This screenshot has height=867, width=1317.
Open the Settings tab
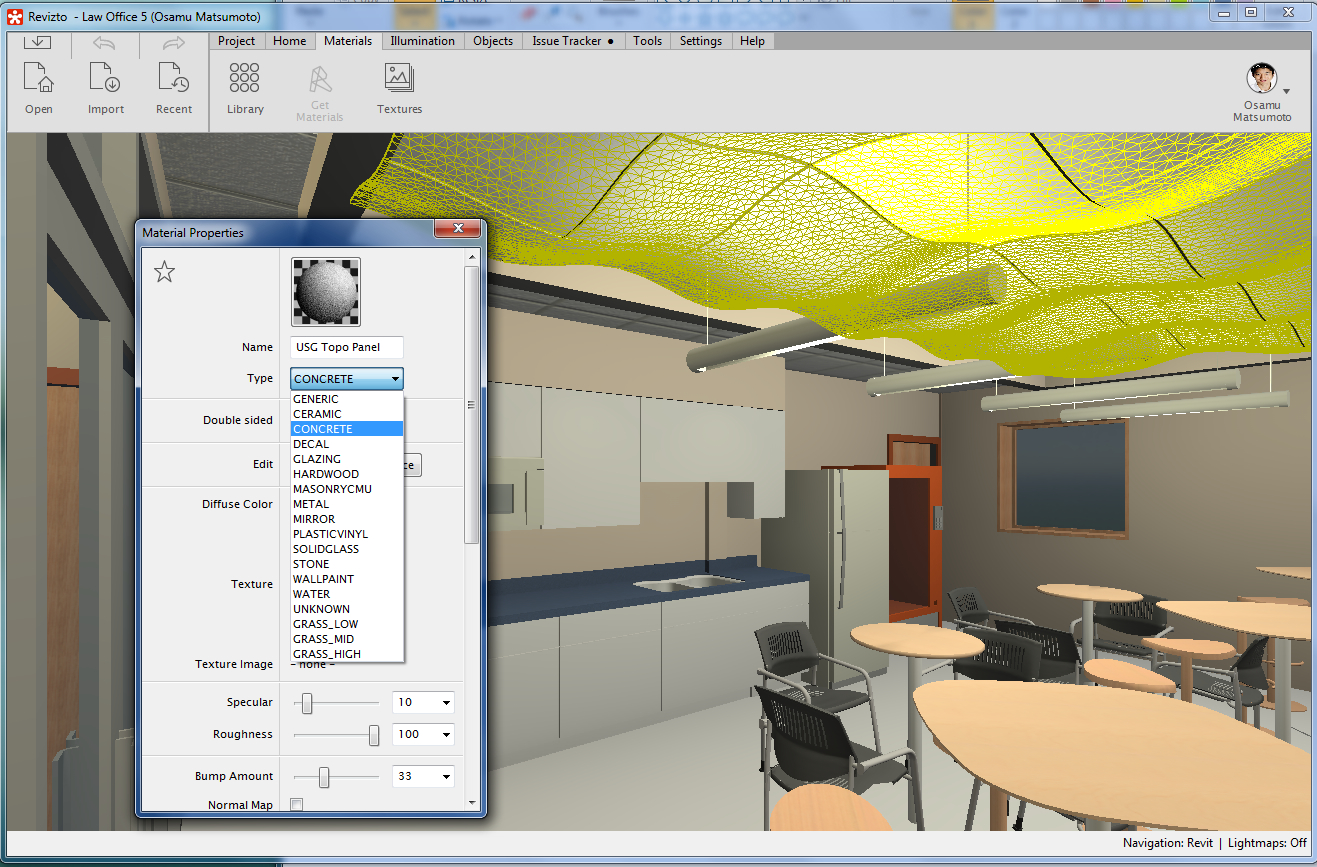(701, 41)
